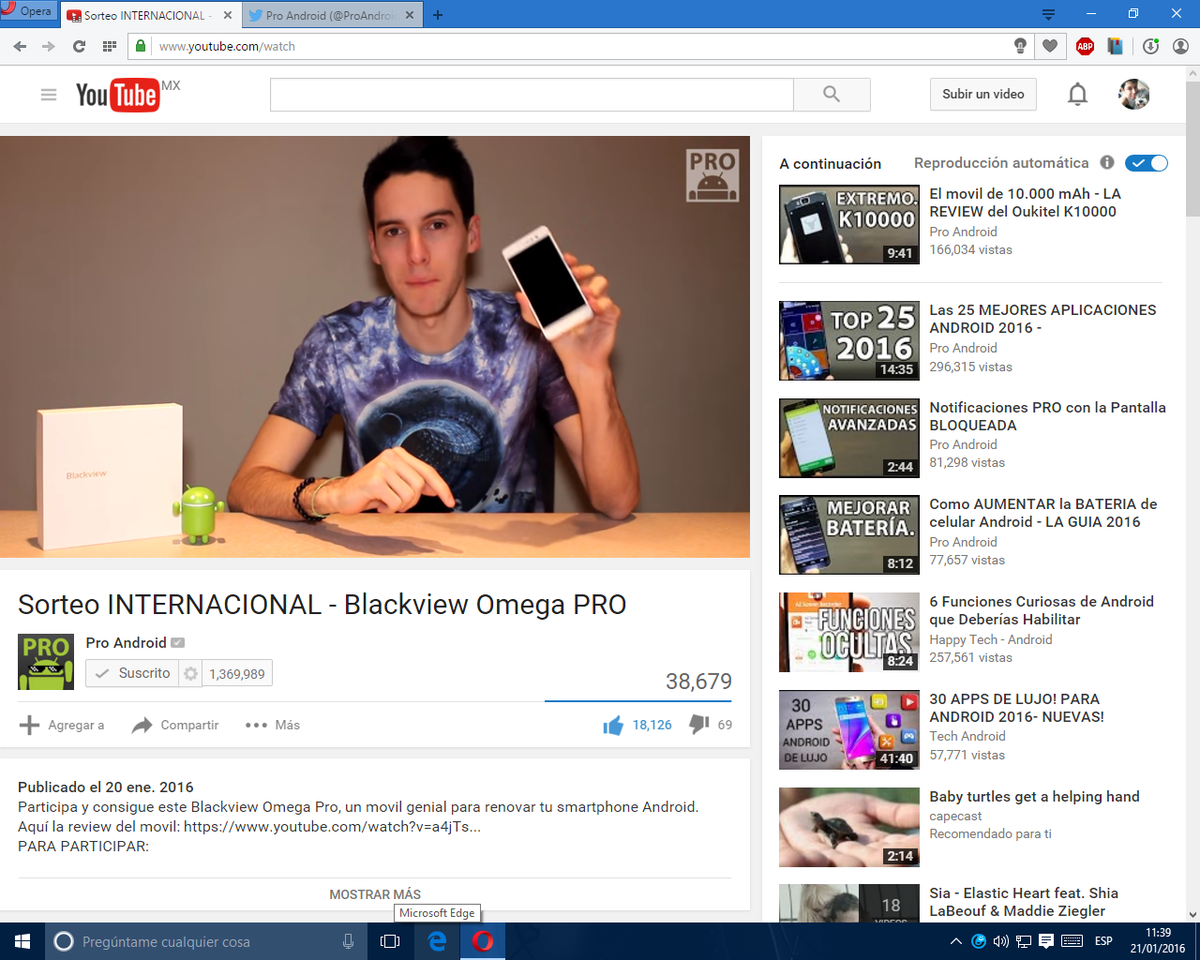Open a new tab with the plus button
This screenshot has height=960, width=1200.
(438, 15)
